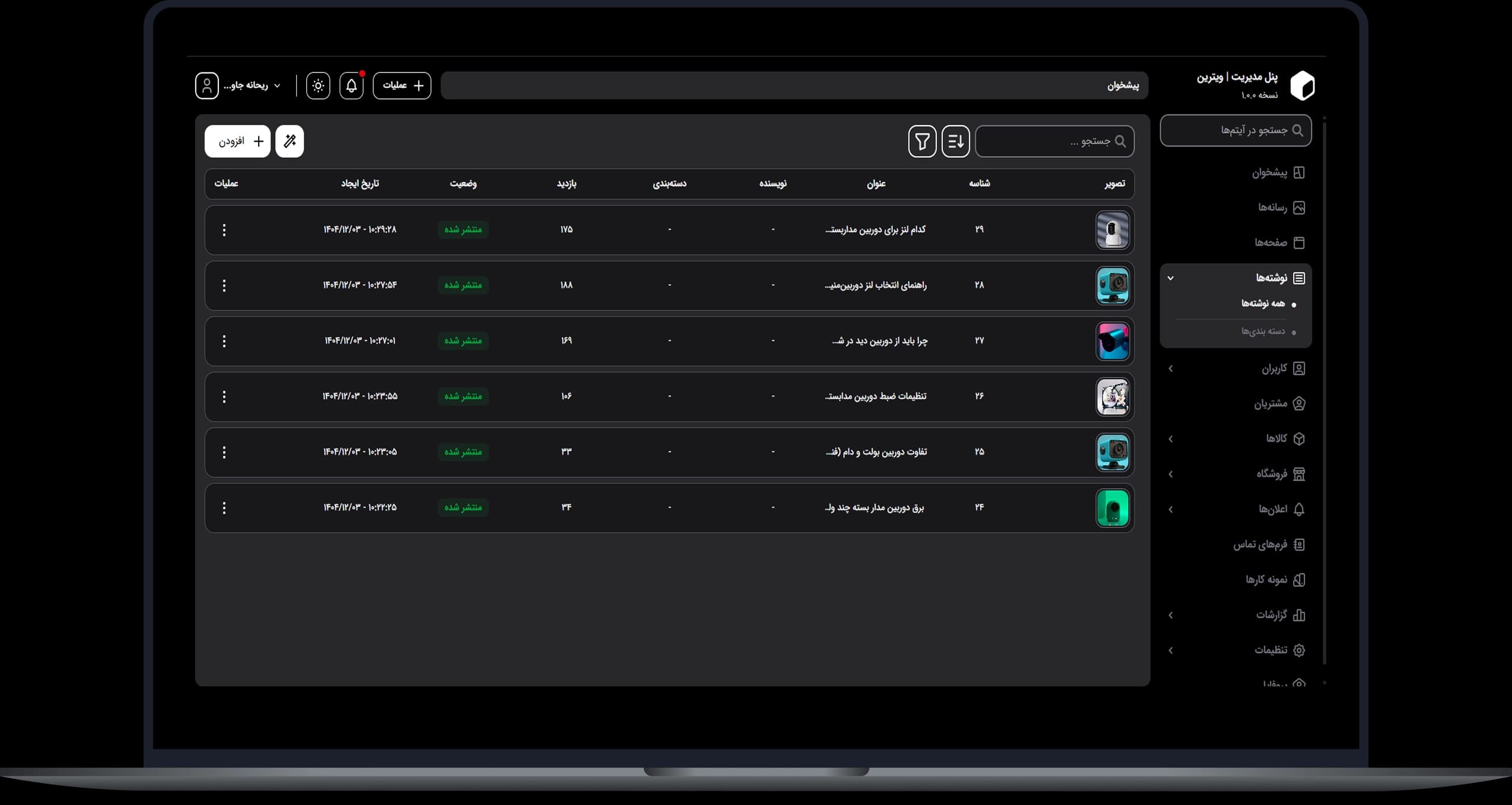Expand the کاربران sidebar section
The image size is (1512, 805).
(x=1236, y=369)
